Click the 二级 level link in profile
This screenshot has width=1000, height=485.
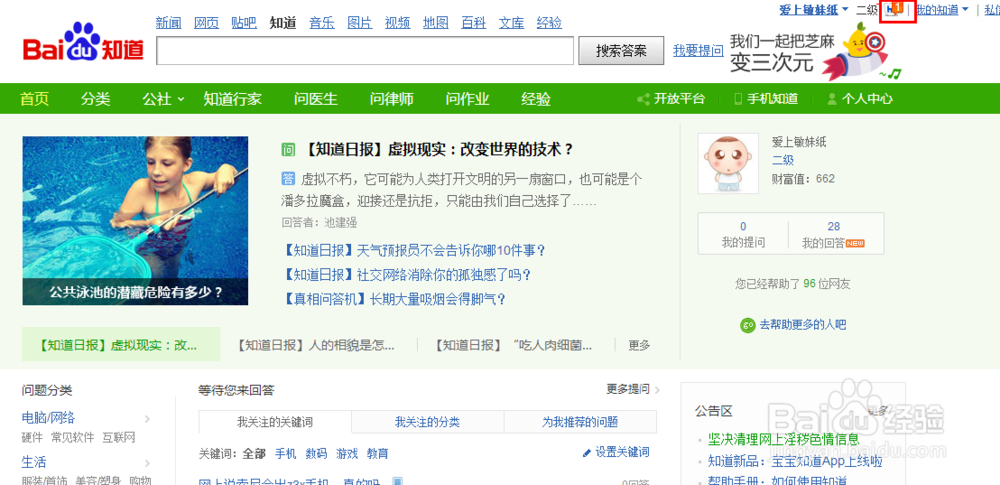pyautogui.click(x=783, y=160)
